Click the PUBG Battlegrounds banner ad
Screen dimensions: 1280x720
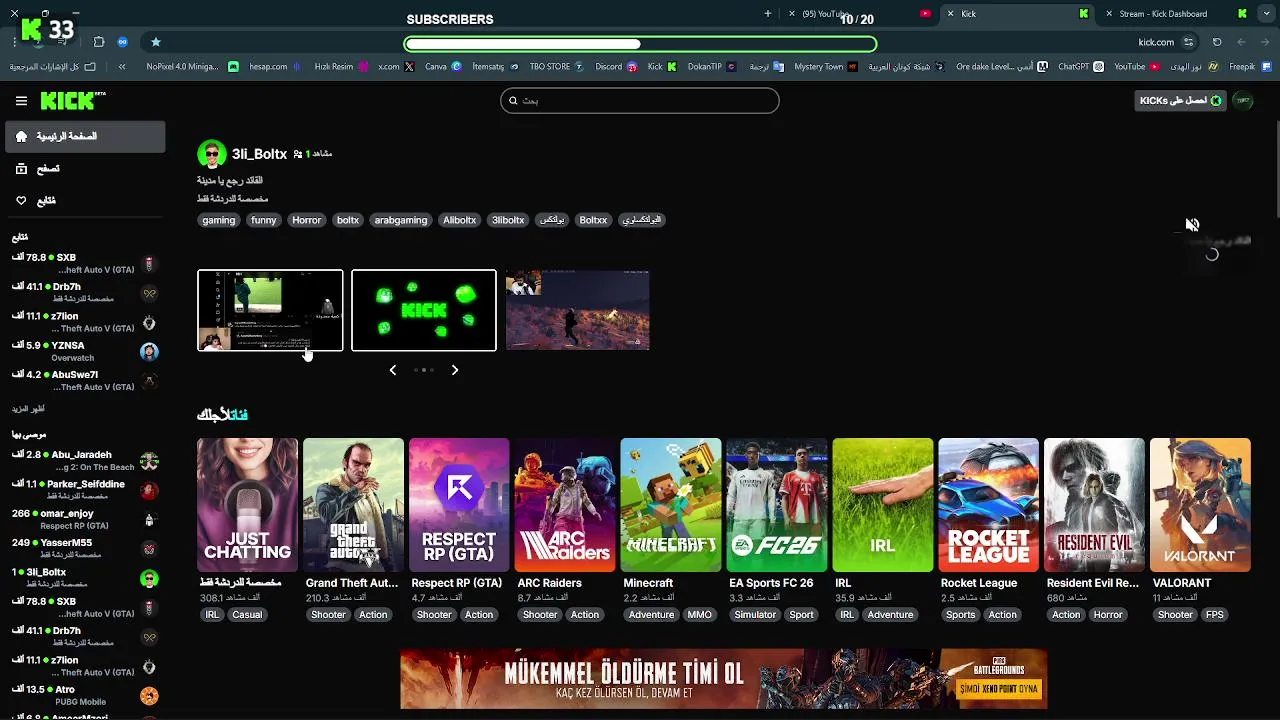(724, 679)
